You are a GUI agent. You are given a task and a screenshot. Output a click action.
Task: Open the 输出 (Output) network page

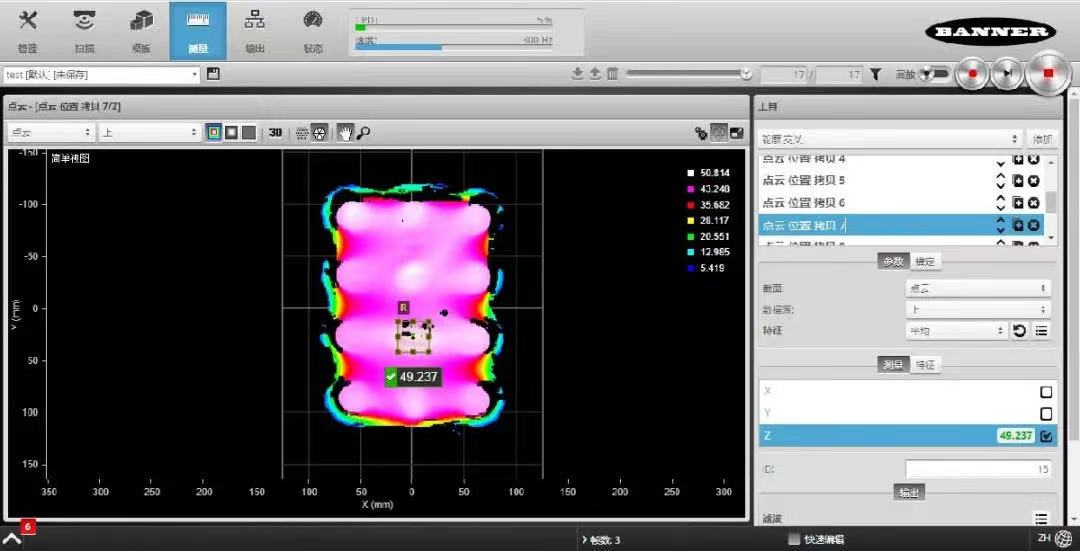[255, 31]
